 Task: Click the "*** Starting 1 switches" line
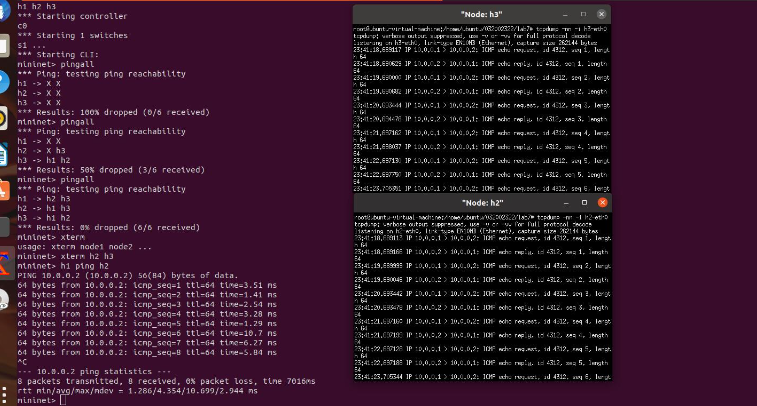click(x=72, y=36)
